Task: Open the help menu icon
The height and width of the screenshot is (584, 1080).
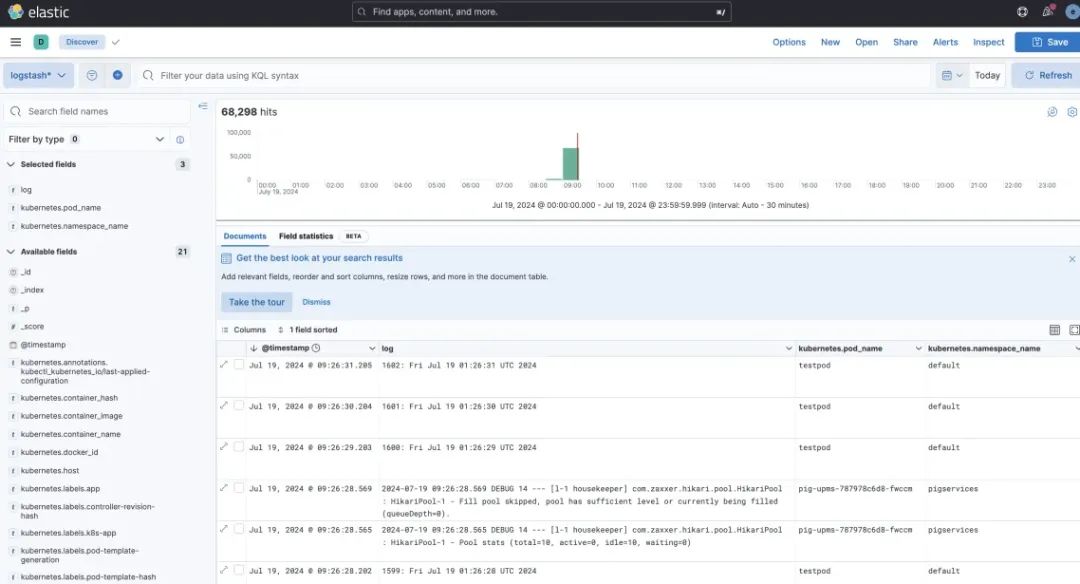Action: [x=1022, y=12]
